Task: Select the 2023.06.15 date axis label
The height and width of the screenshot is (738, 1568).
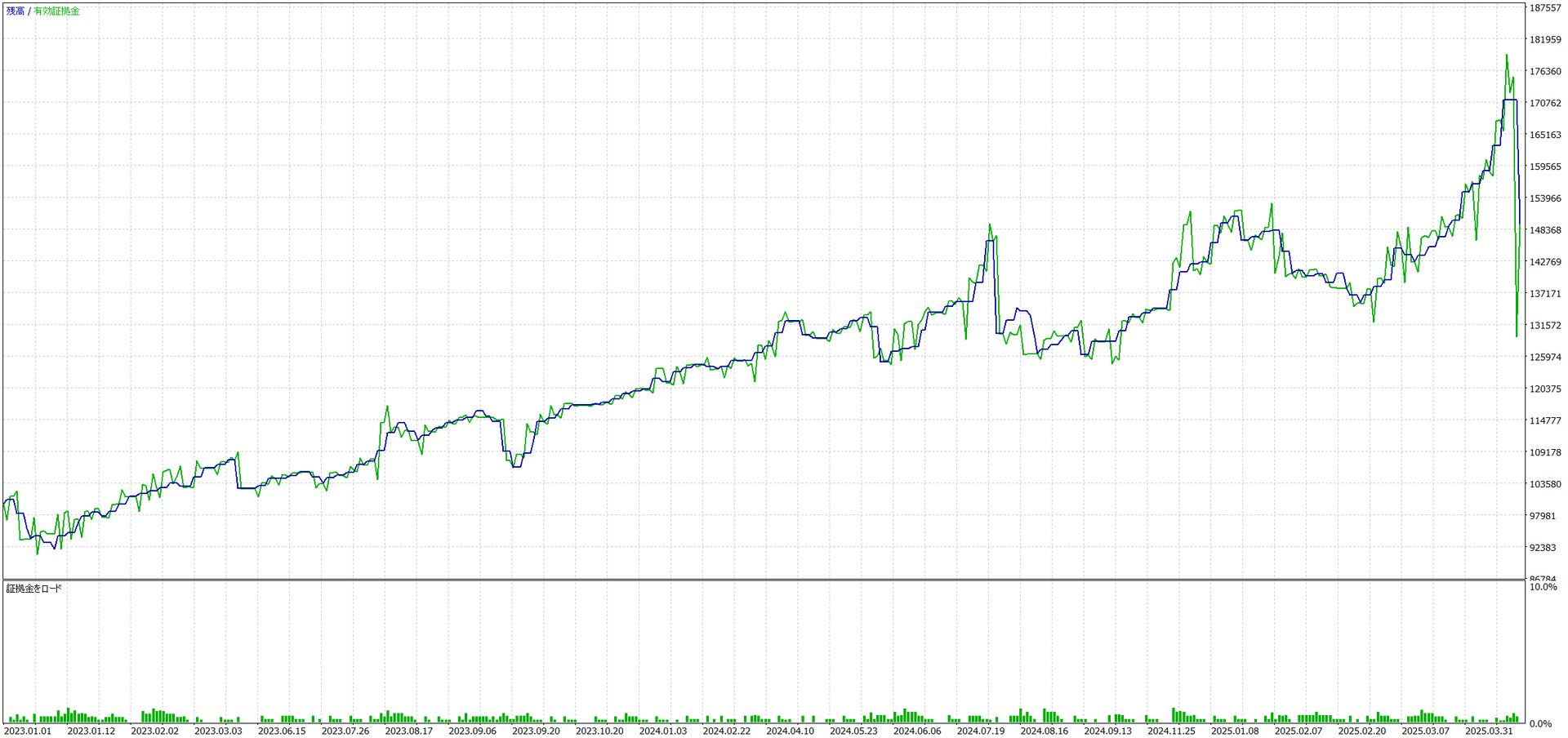Action: [x=282, y=731]
